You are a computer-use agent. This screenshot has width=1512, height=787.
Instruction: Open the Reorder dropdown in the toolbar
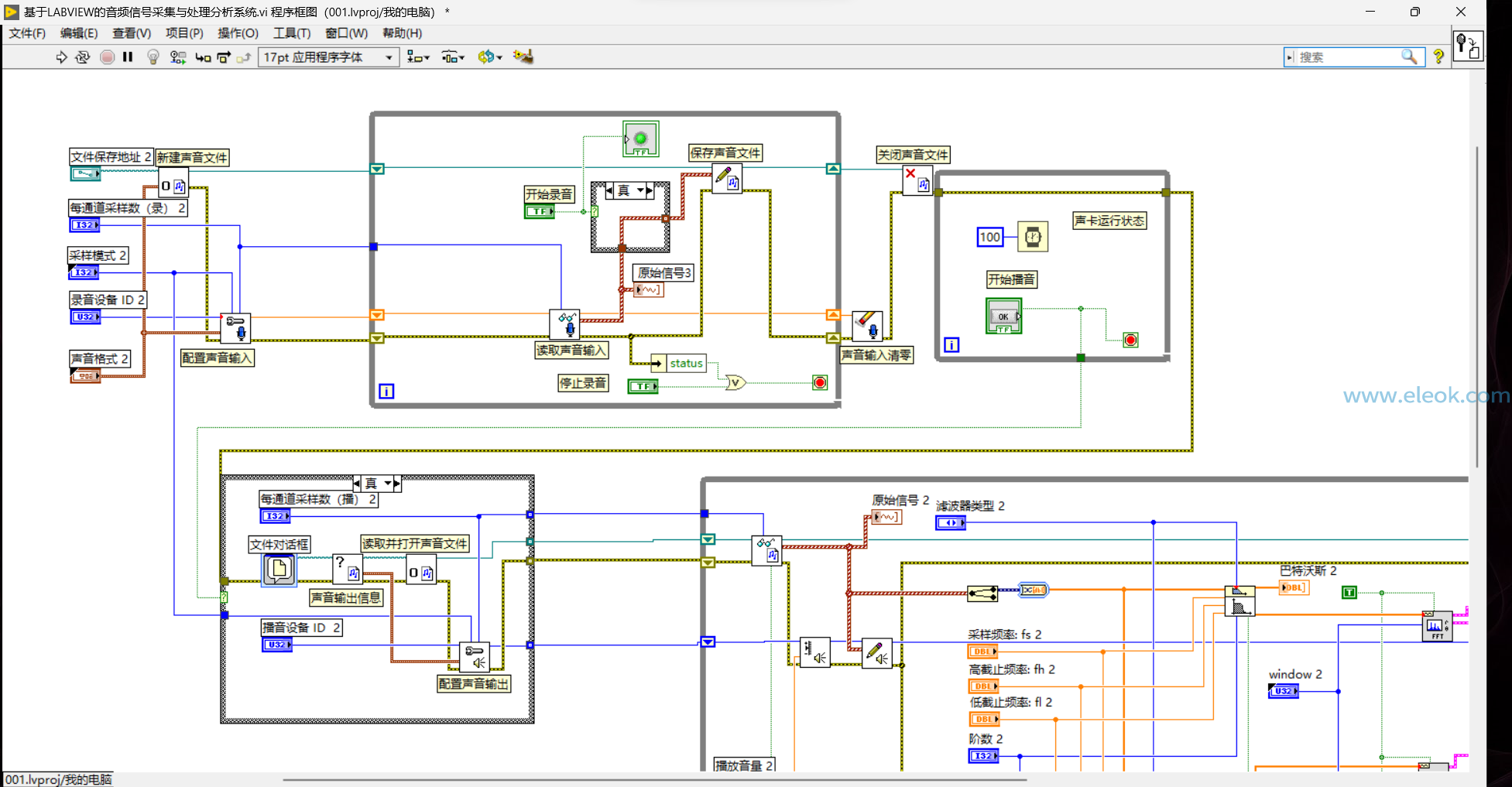(490, 57)
